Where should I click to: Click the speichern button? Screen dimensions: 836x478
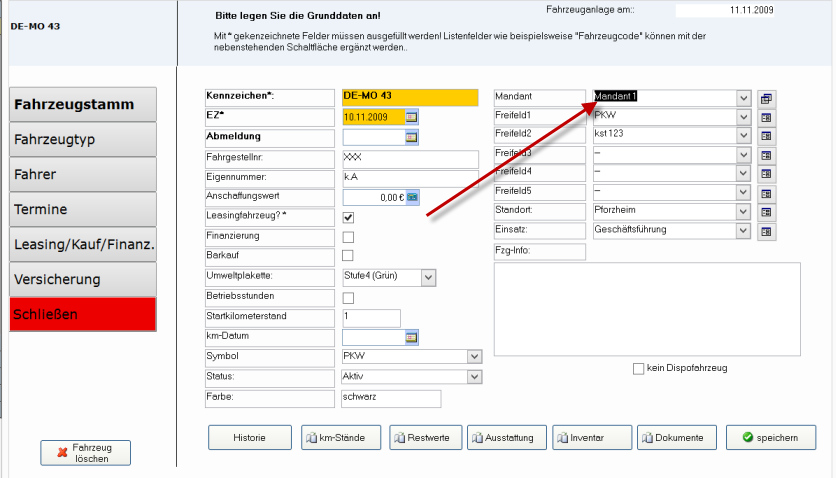click(x=770, y=438)
